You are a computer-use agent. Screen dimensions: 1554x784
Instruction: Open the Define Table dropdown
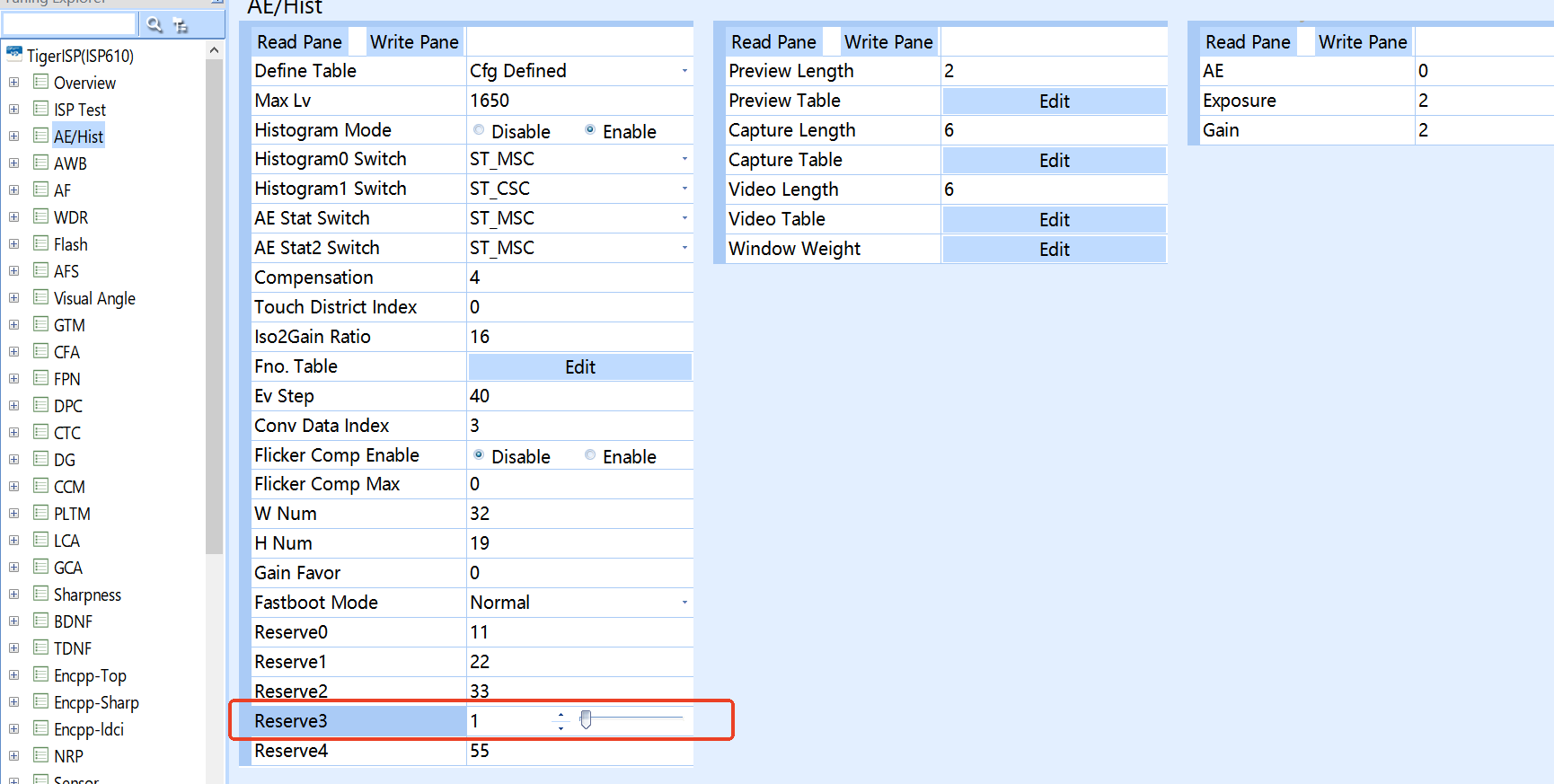click(684, 71)
